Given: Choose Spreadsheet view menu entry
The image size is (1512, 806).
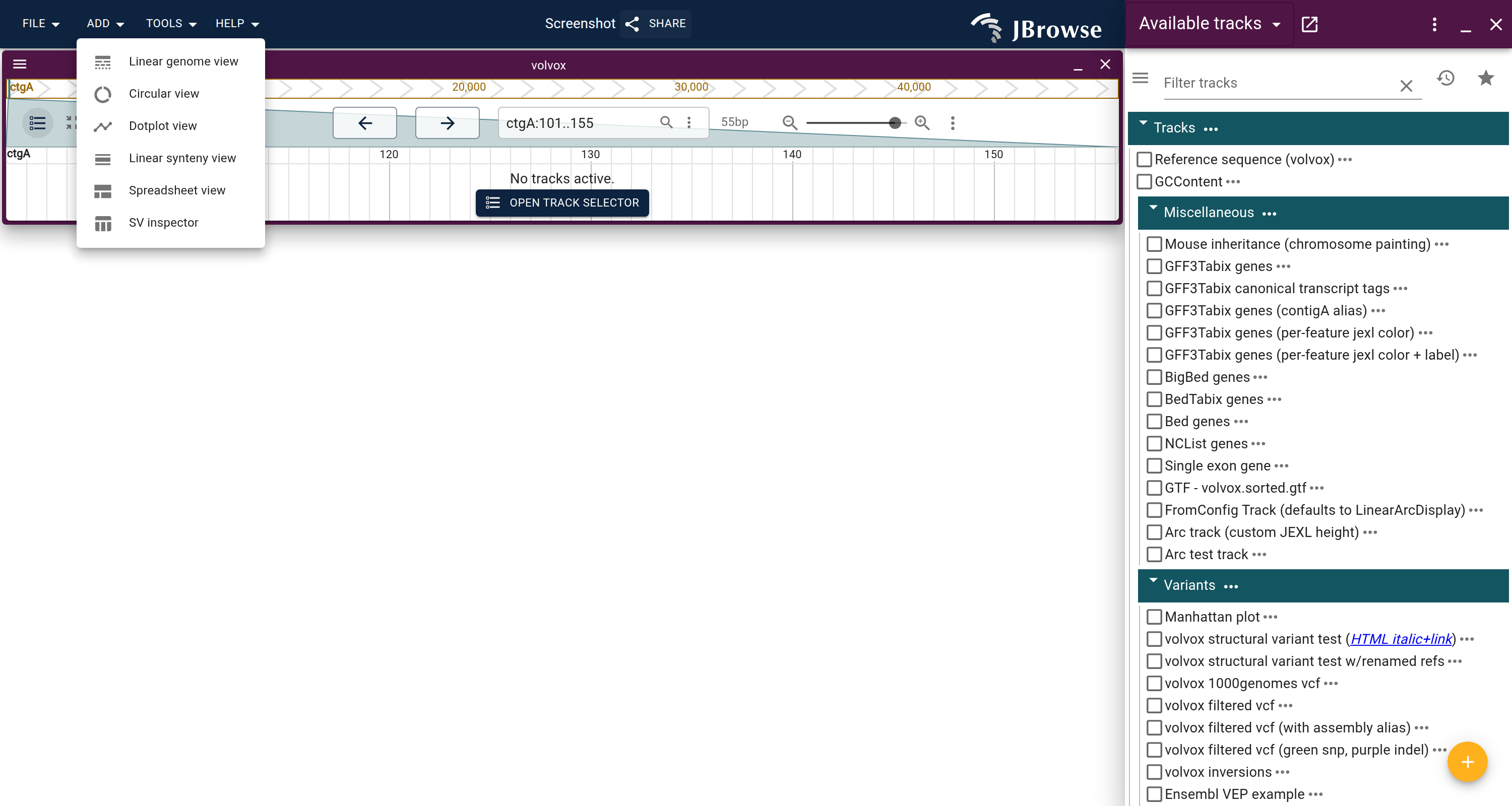Looking at the screenshot, I should coord(170,190).
